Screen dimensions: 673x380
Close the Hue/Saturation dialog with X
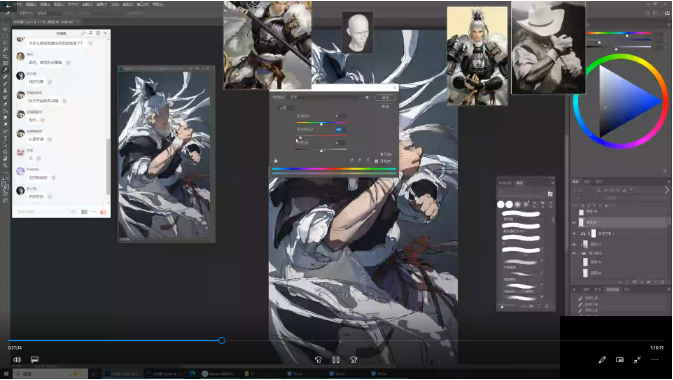pyautogui.click(x=395, y=87)
